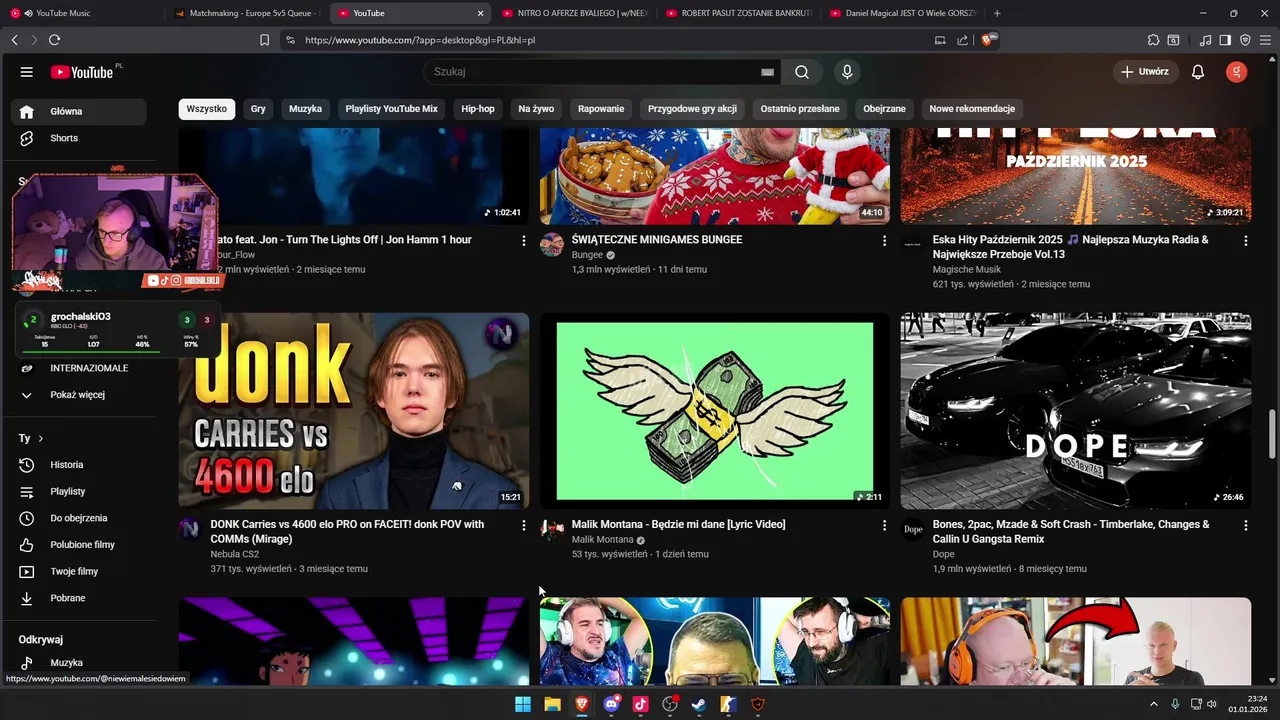Select the Na żywo filter chip
Image resolution: width=1280 pixels, height=720 pixels.
click(x=536, y=109)
